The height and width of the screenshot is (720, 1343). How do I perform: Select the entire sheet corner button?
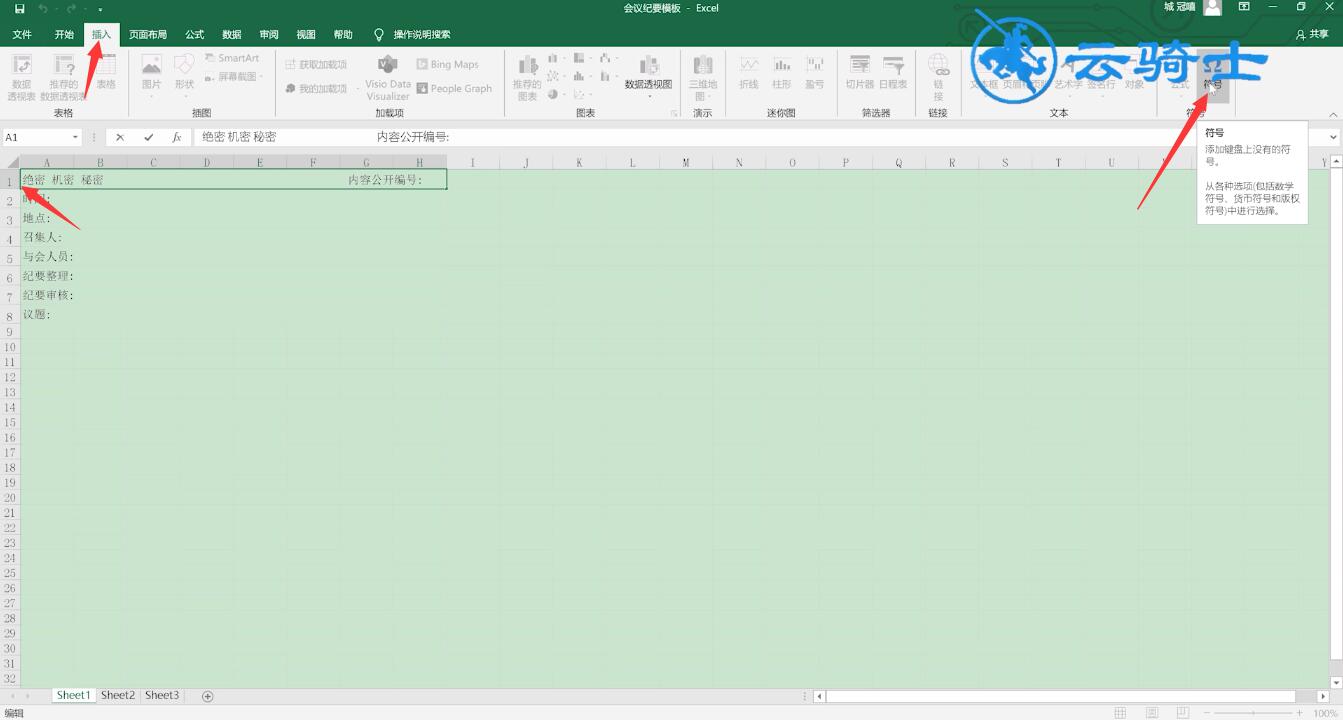[10, 162]
